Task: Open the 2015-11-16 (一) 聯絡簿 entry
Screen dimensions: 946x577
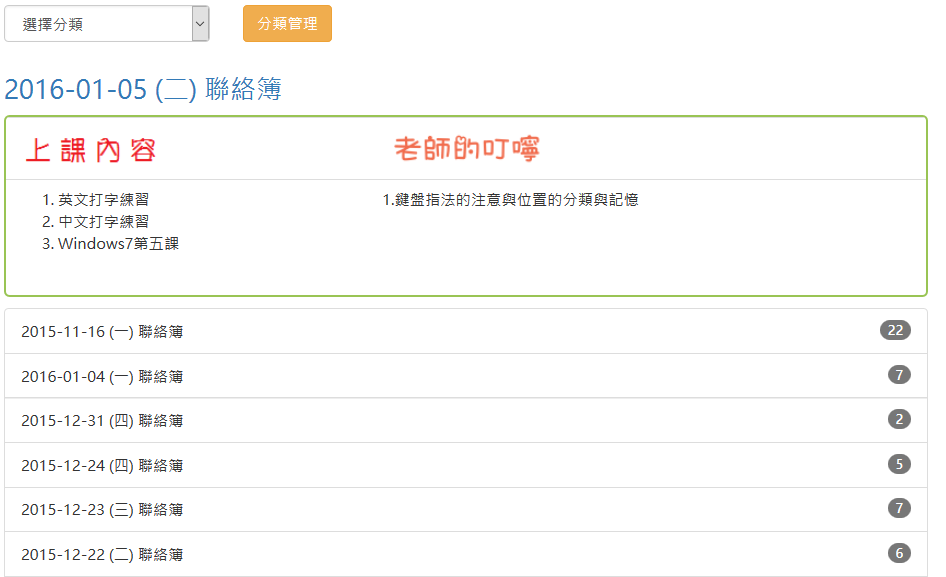Action: click(x=102, y=332)
